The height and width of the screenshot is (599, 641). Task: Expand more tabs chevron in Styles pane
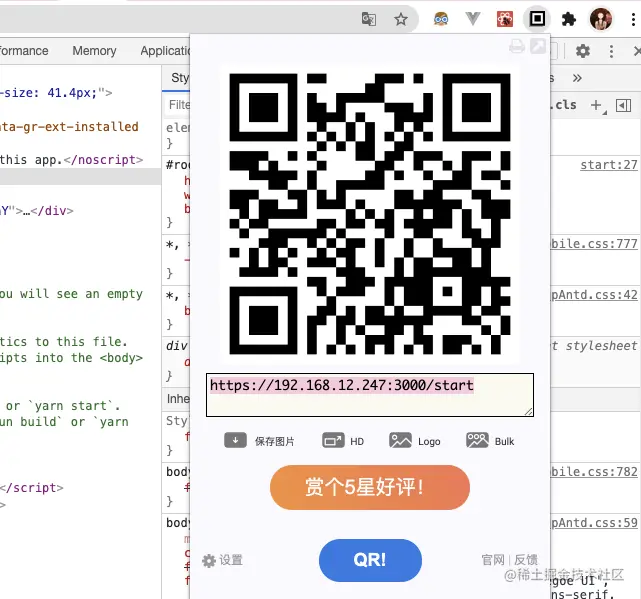point(577,78)
